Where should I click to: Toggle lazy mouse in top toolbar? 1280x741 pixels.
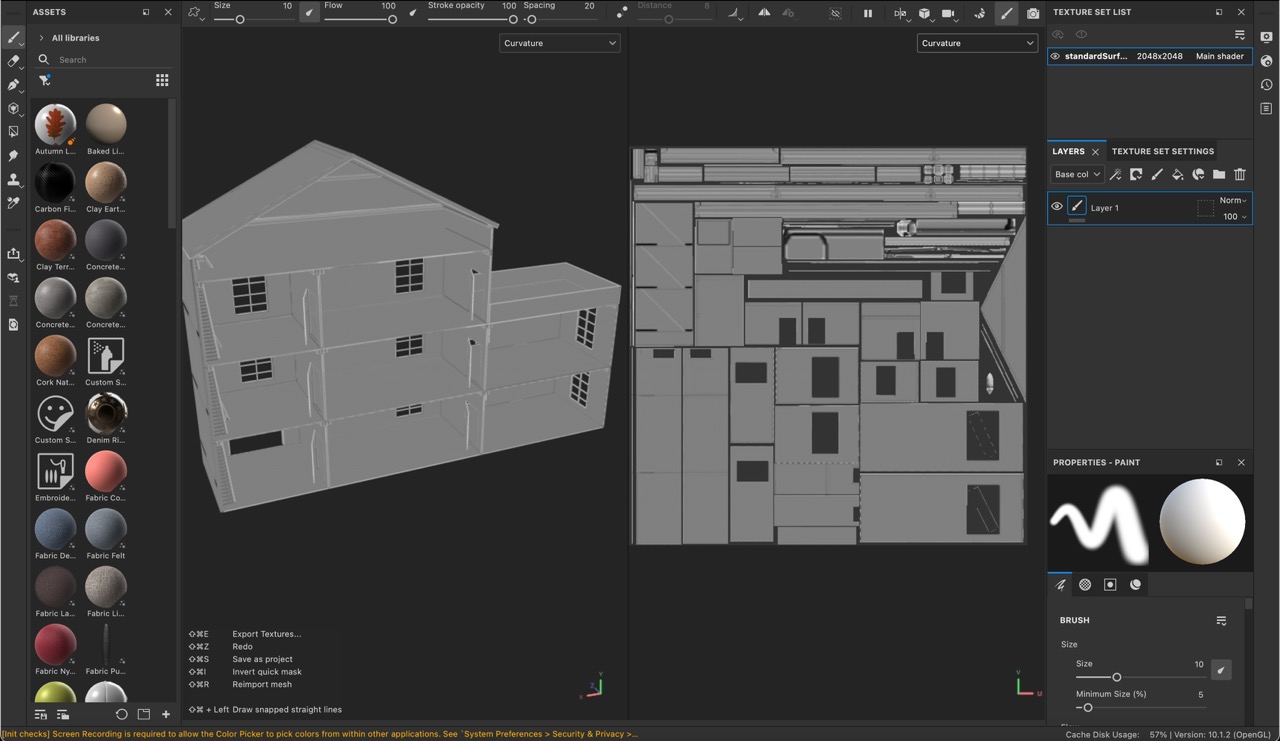tap(623, 13)
